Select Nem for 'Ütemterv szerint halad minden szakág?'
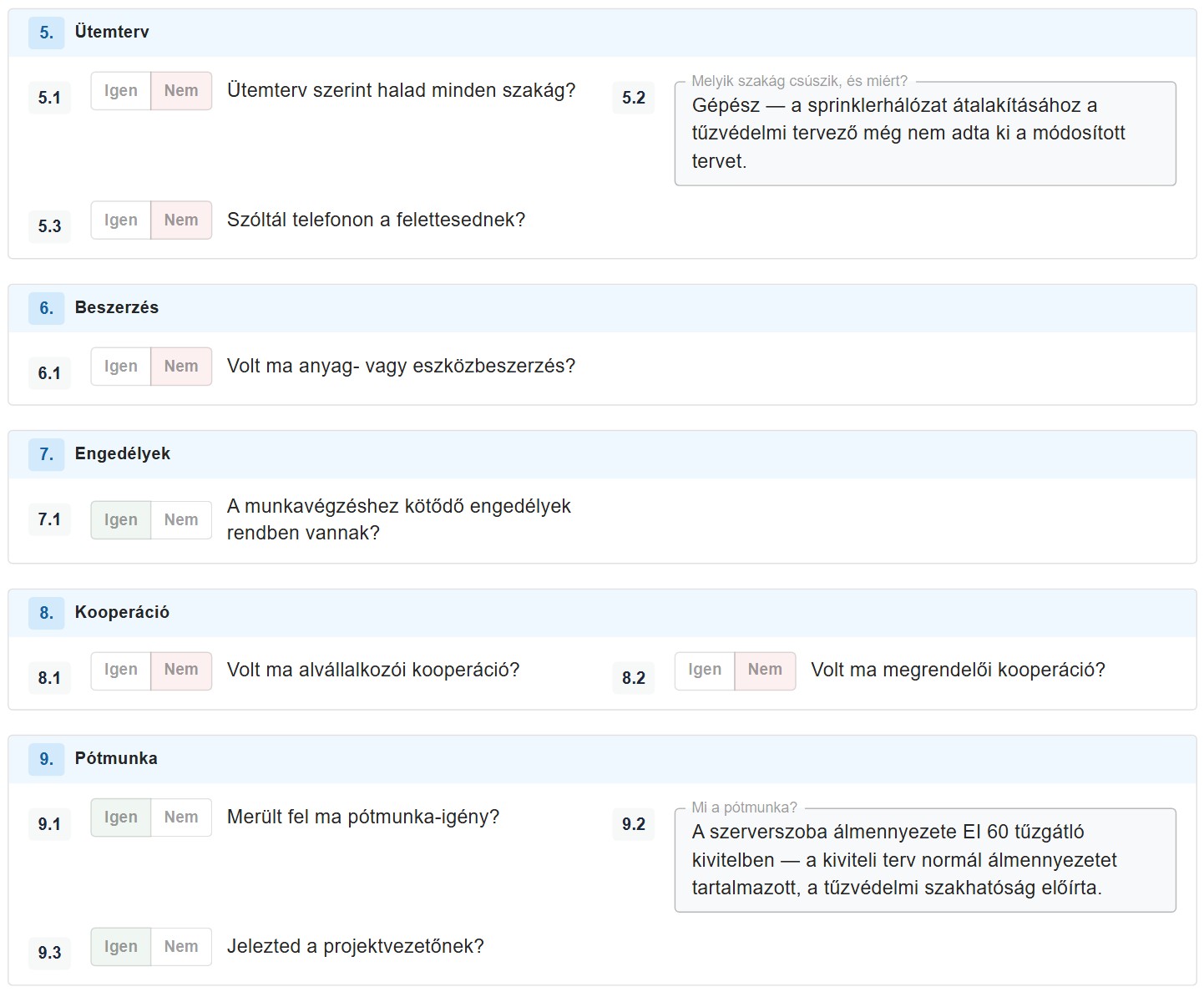The height and width of the screenshot is (992, 1204). tap(181, 91)
